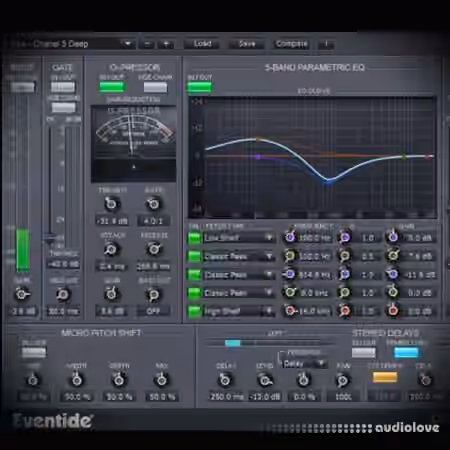This screenshot has height=450, width=450.
Task: Click the gain knob in the 100.0 Hz Classic Peak row
Action: (393, 256)
